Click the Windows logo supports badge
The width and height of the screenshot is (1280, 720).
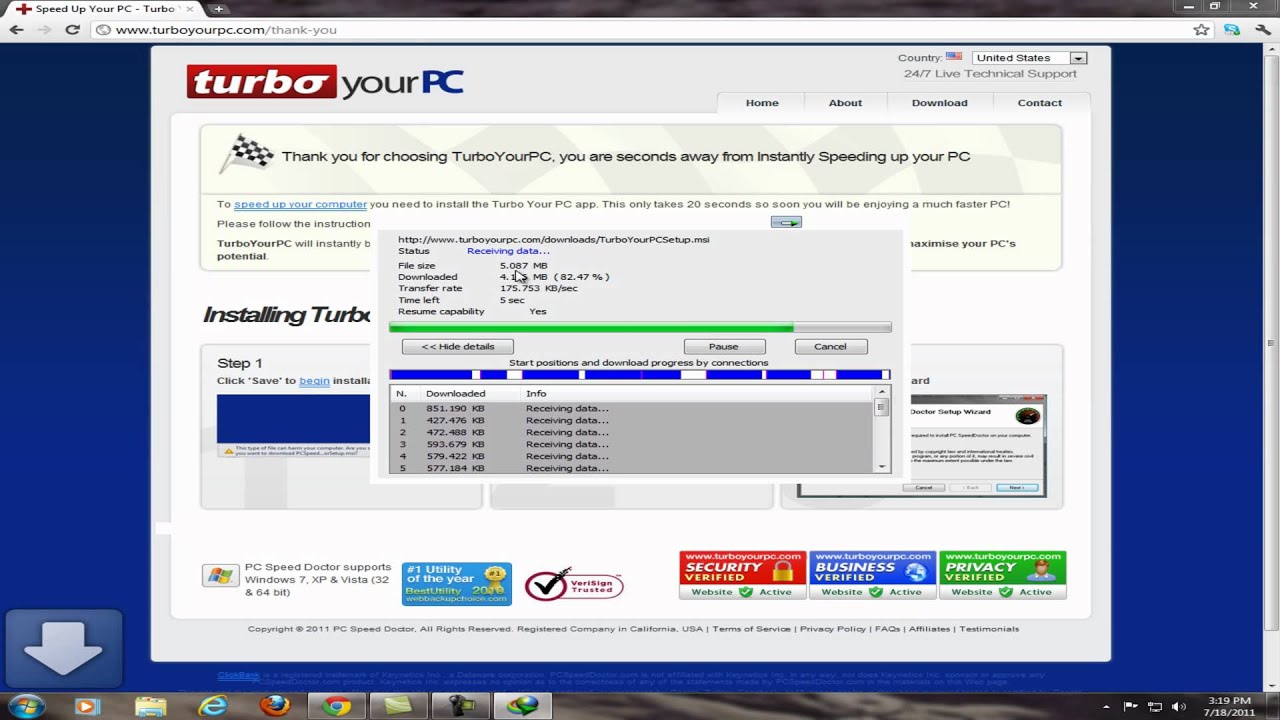point(220,576)
